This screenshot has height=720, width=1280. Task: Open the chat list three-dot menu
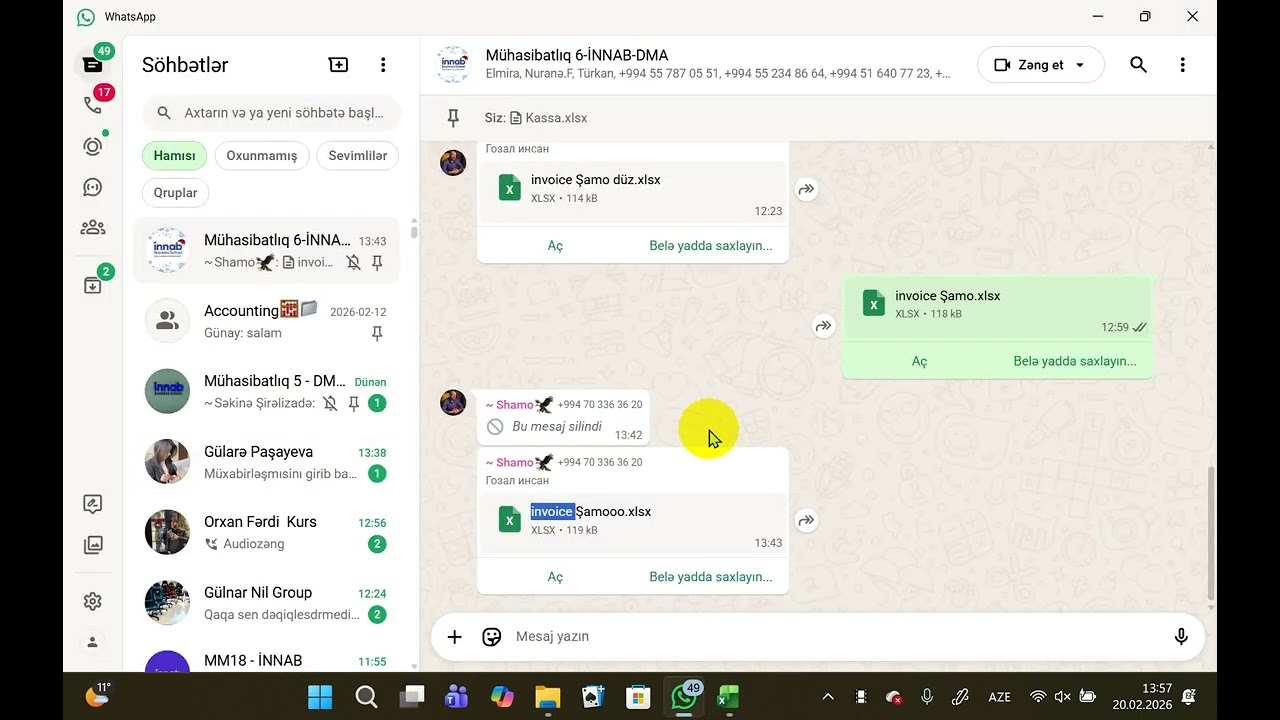(383, 65)
